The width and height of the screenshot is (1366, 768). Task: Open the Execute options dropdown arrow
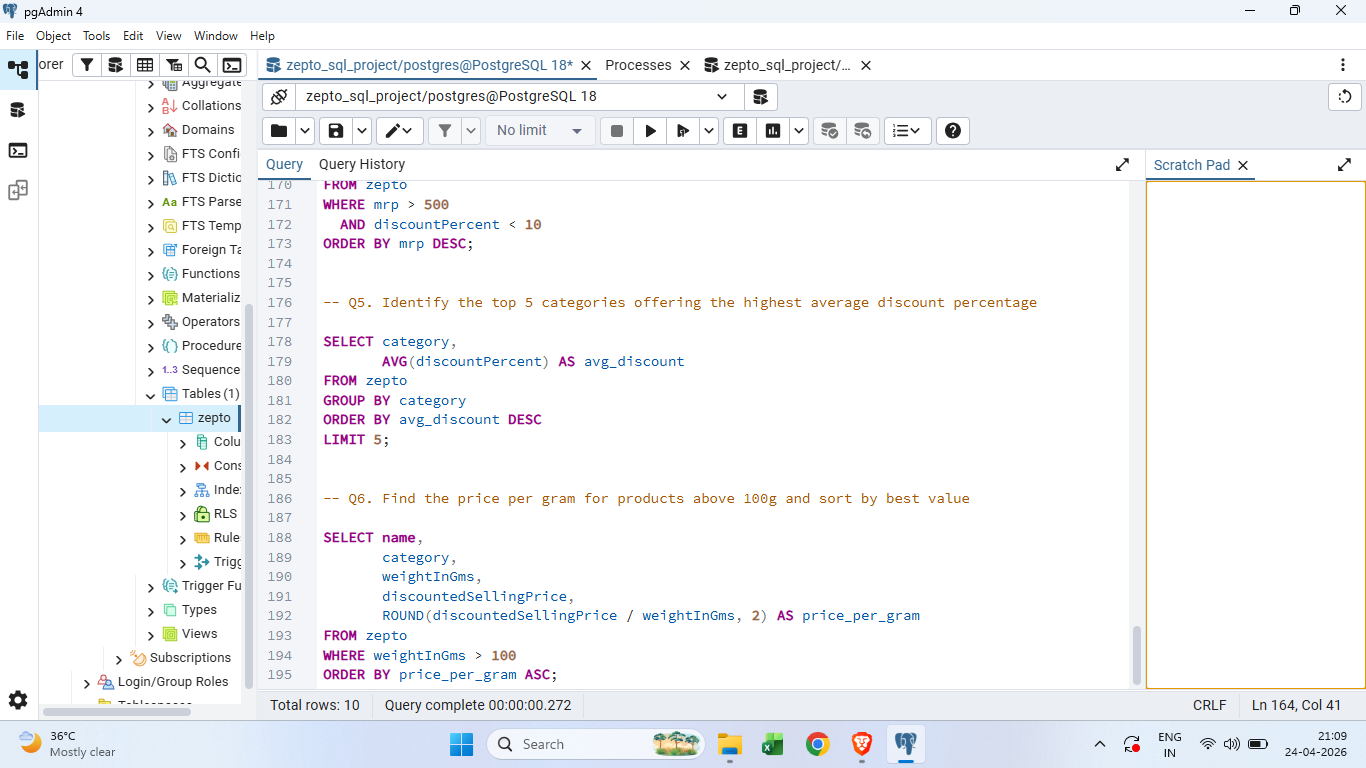[709, 130]
